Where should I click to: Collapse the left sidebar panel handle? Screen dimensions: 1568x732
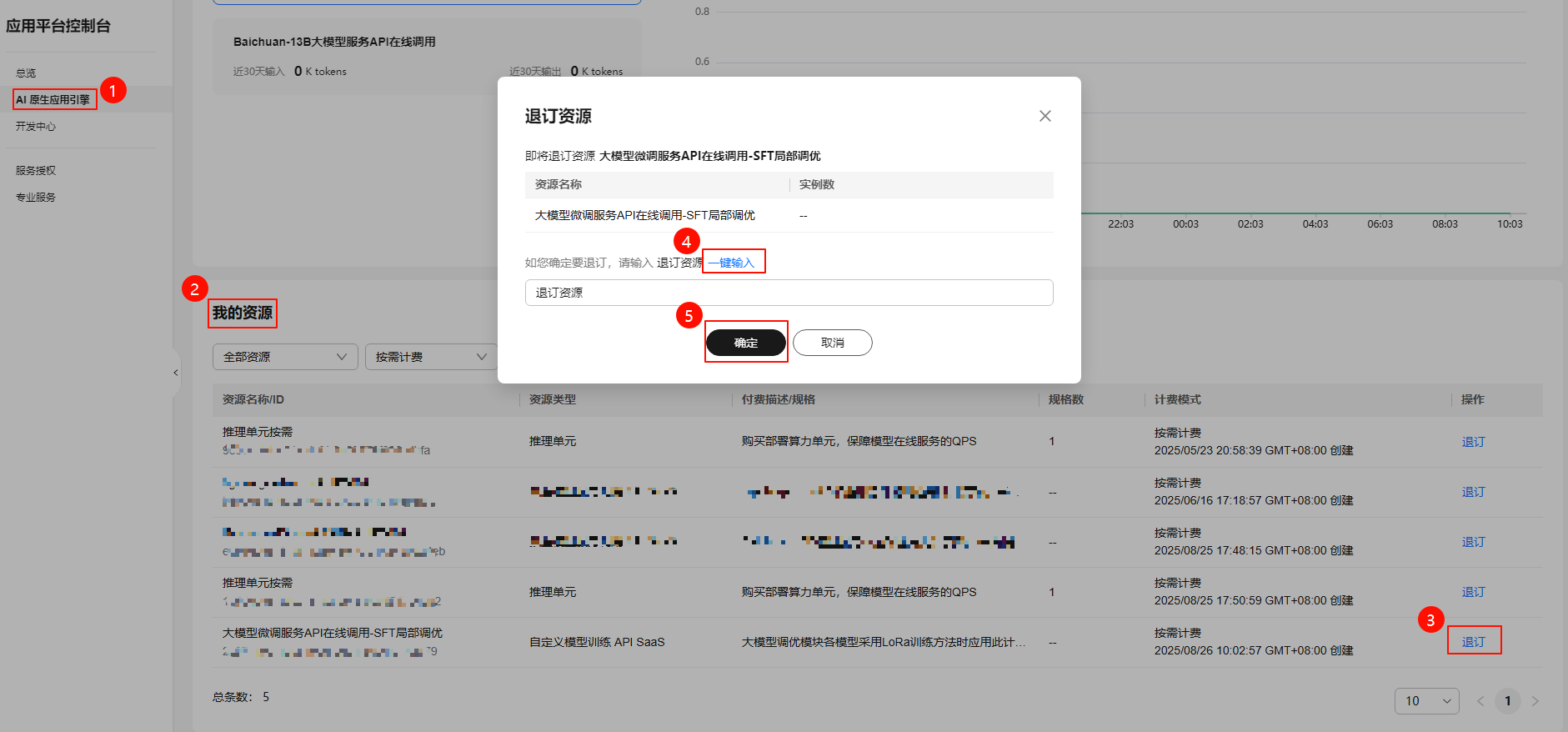(x=176, y=373)
